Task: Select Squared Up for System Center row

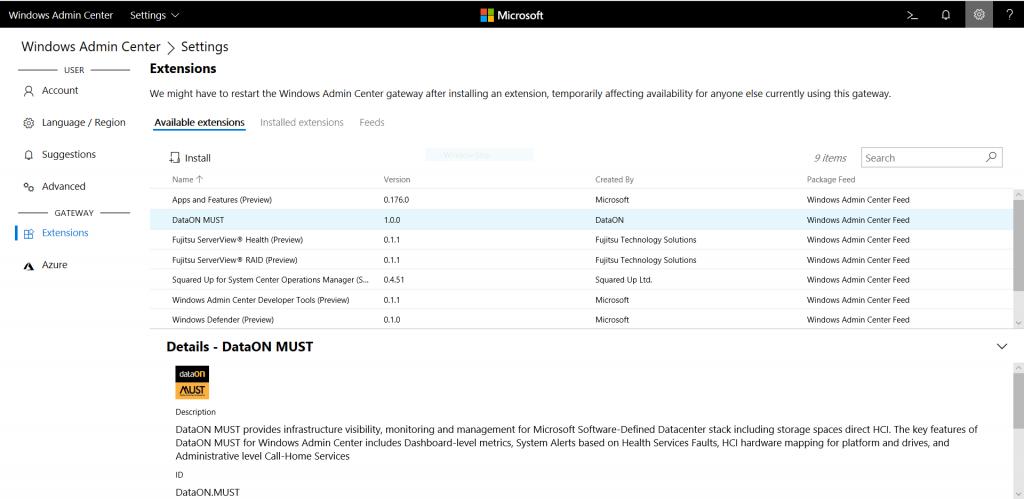Action: pyautogui.click(x=581, y=280)
